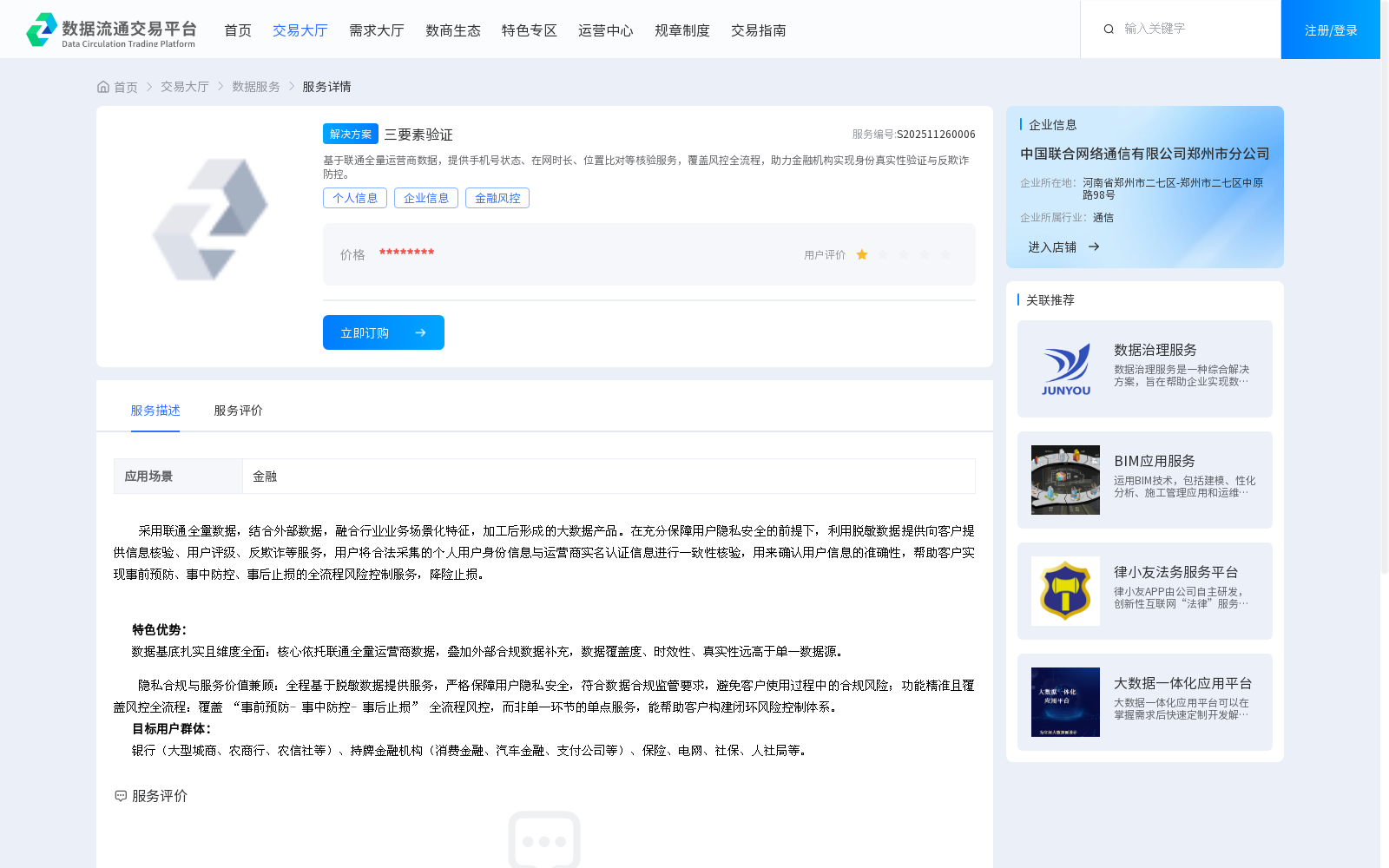
Task: Click the 服务评价 comment bubble icon
Action: tap(121, 796)
